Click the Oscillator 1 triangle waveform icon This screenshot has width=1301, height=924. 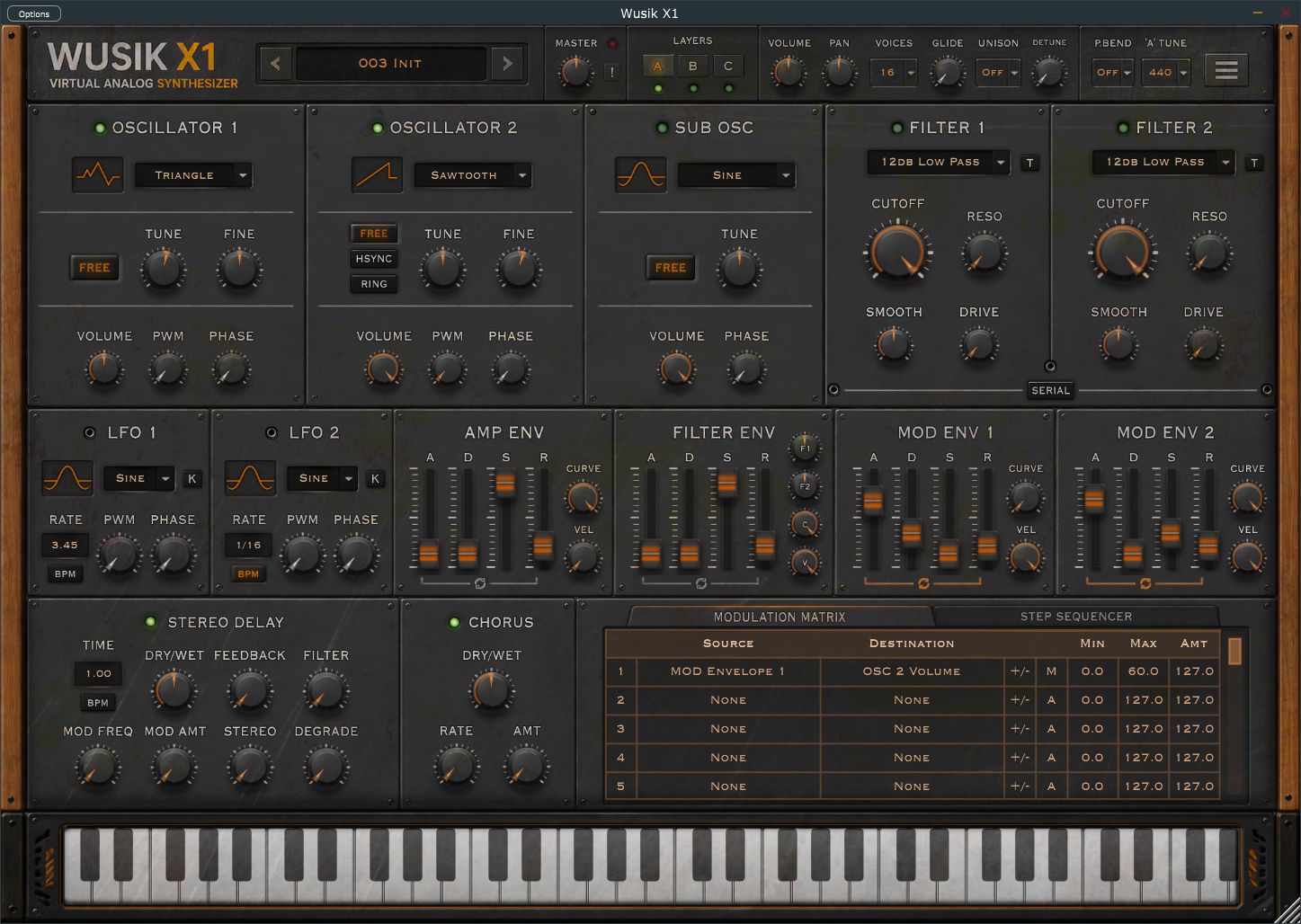(x=98, y=174)
